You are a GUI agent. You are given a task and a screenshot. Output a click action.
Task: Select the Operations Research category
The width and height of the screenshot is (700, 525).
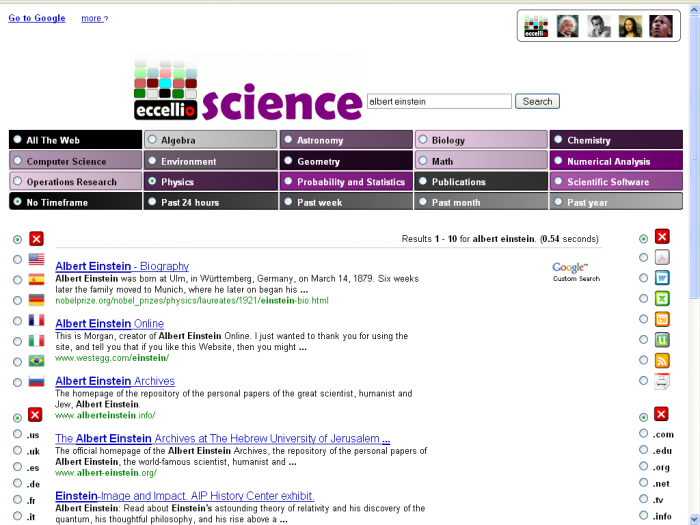click(x=75, y=181)
